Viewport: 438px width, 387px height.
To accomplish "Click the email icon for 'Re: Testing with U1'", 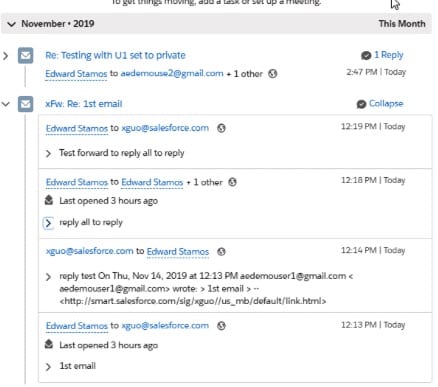I will coord(25,55).
